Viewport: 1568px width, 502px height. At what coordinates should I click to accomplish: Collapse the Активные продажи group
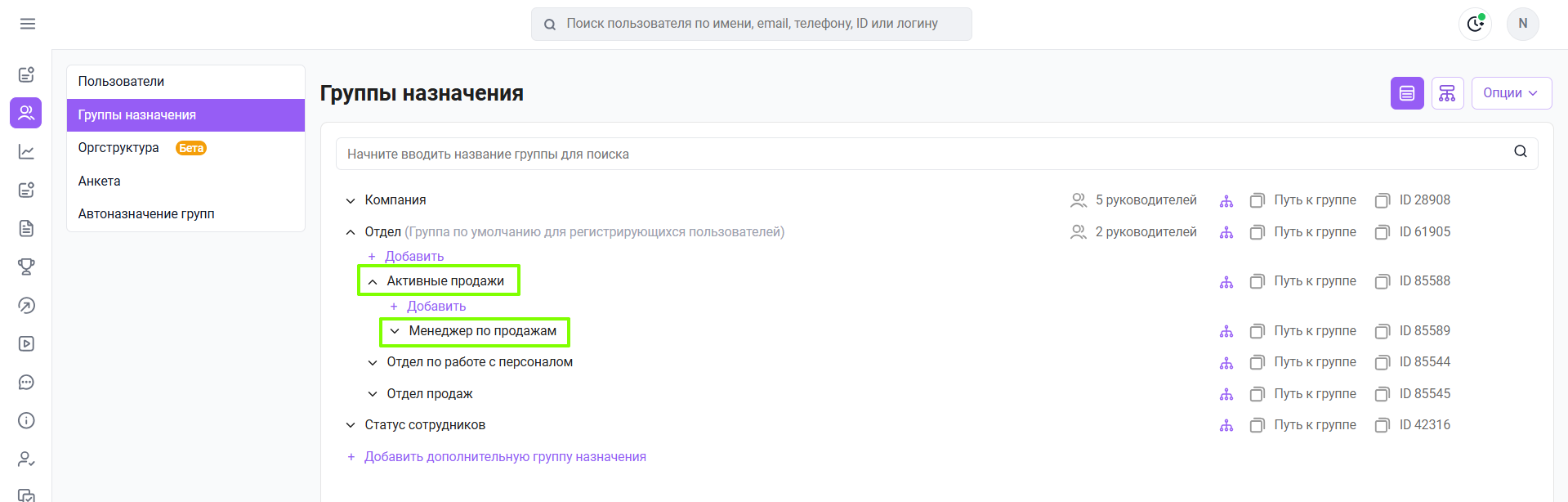point(373,281)
